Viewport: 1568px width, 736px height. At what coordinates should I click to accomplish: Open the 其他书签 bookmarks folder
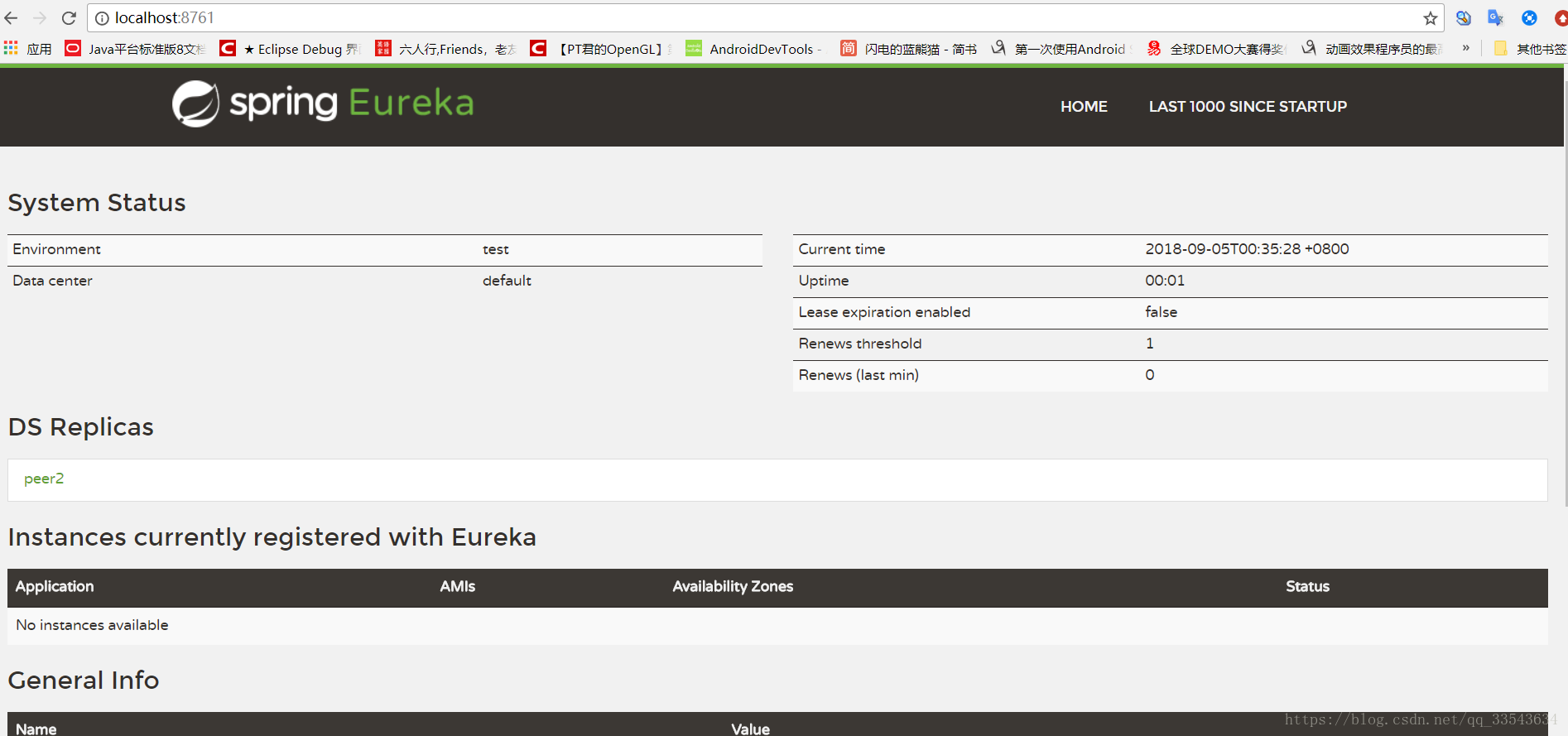[x=1530, y=49]
